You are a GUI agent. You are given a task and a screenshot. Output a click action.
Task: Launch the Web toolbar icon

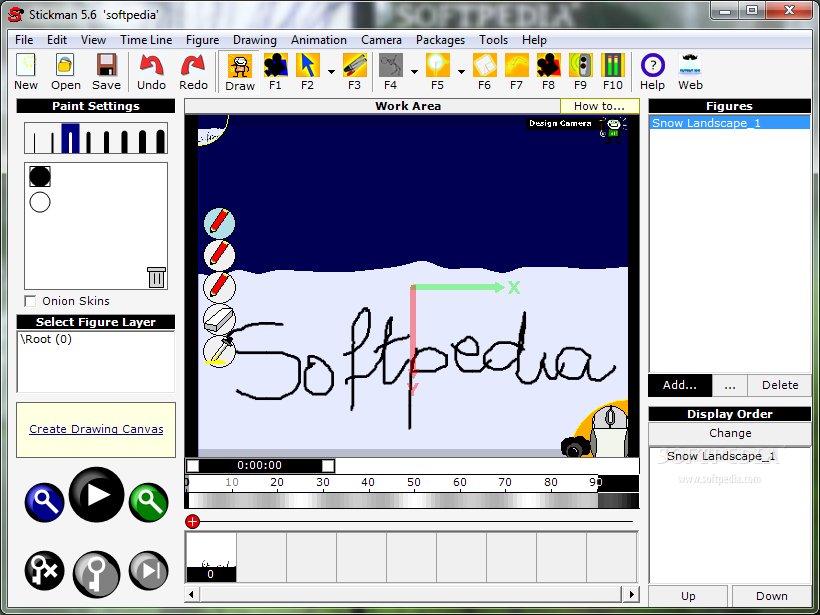point(690,72)
